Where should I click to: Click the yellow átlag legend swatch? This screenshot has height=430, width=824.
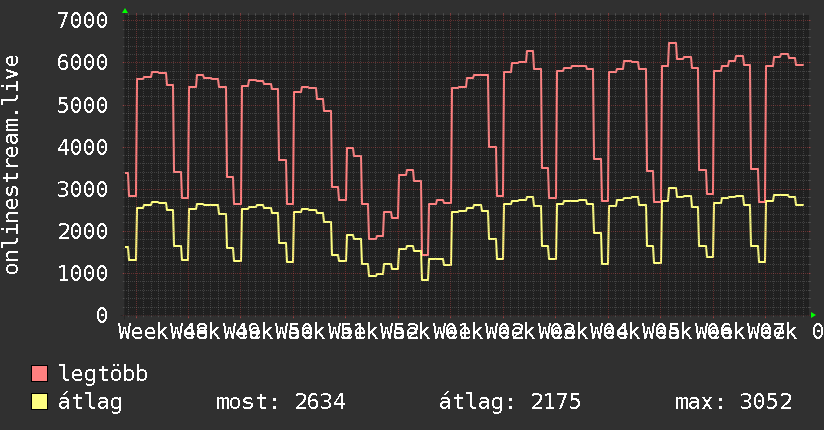(39, 402)
